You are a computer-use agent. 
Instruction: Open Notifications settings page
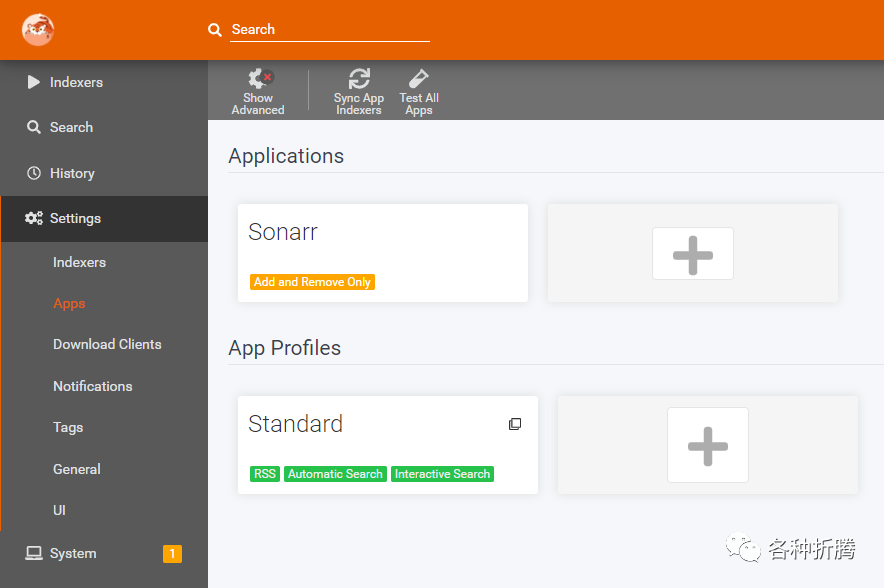pyautogui.click(x=92, y=386)
